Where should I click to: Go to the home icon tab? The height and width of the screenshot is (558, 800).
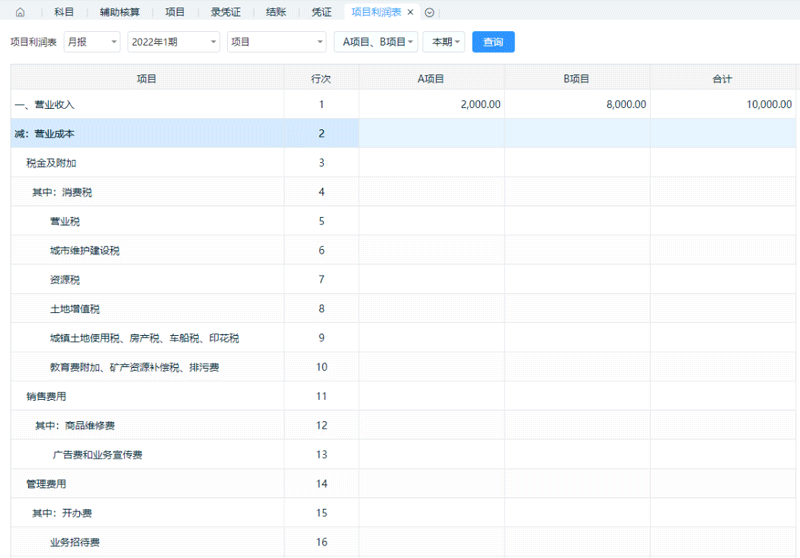(20, 12)
